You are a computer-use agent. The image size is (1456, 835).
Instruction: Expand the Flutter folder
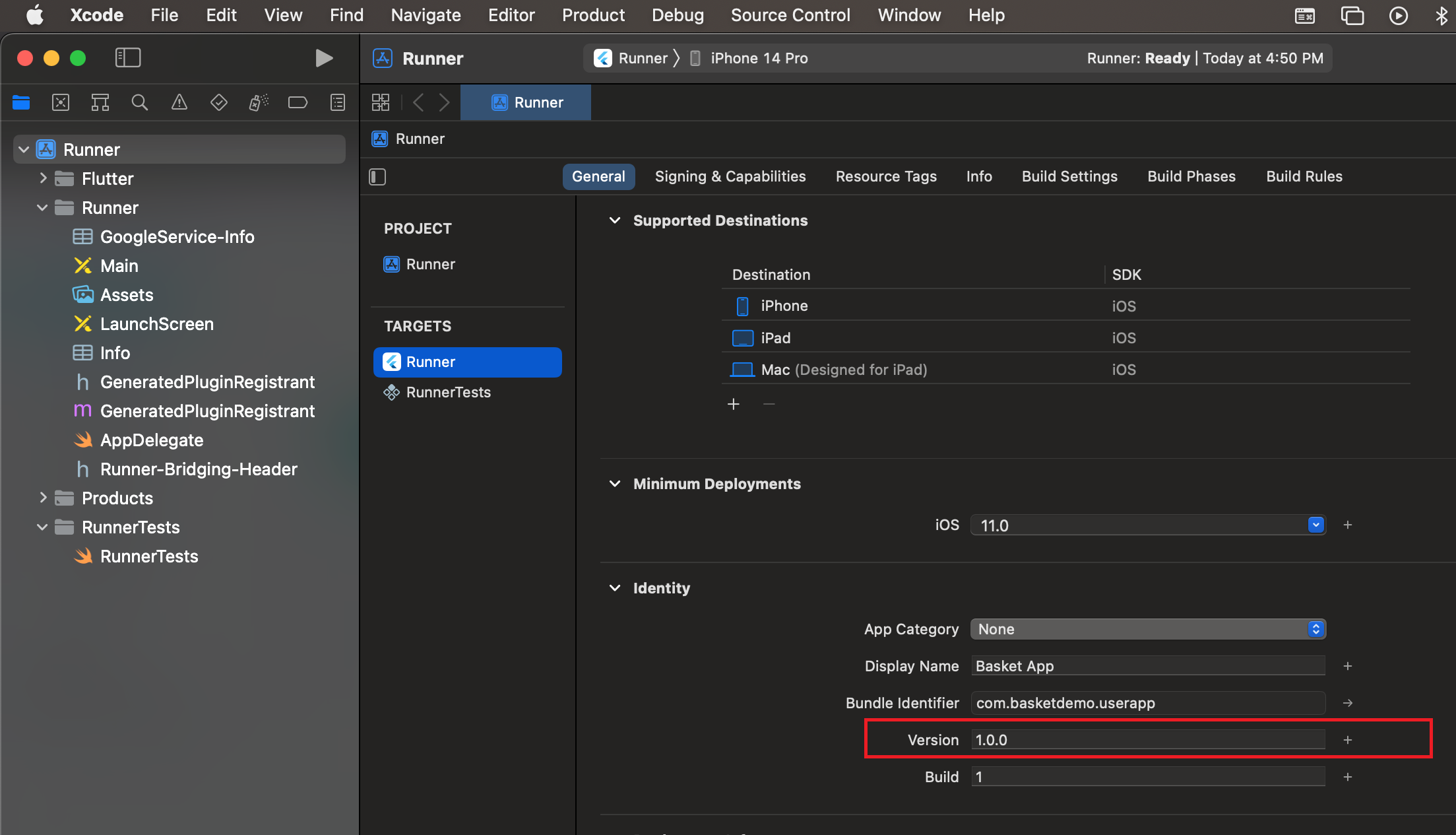(42, 178)
